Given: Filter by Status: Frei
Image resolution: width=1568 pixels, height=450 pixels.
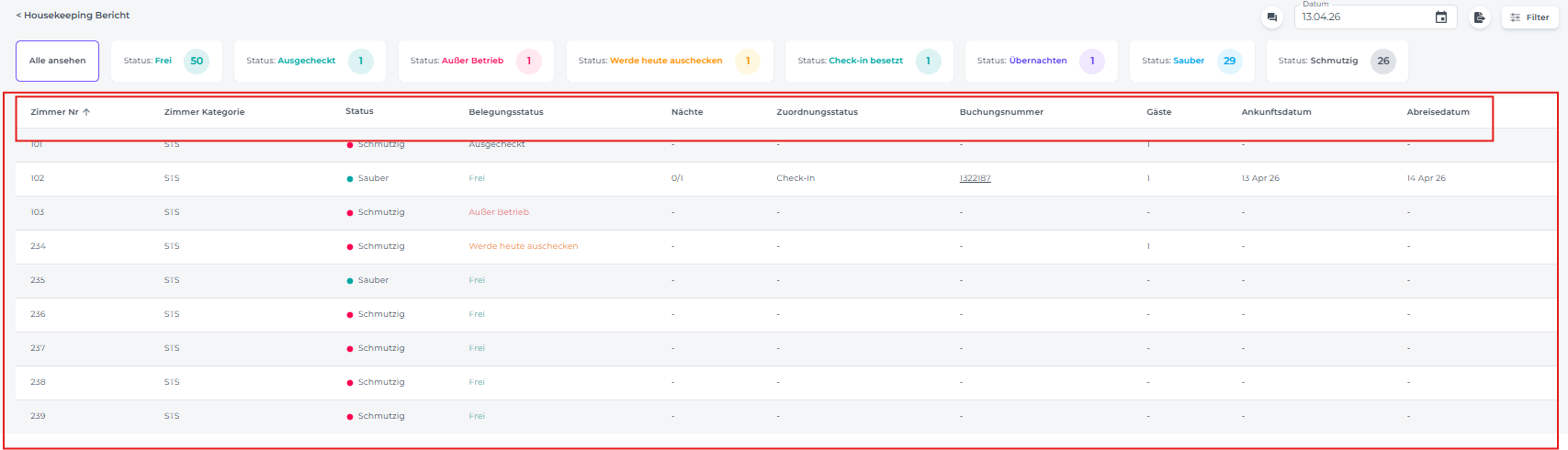Looking at the screenshot, I should (166, 61).
